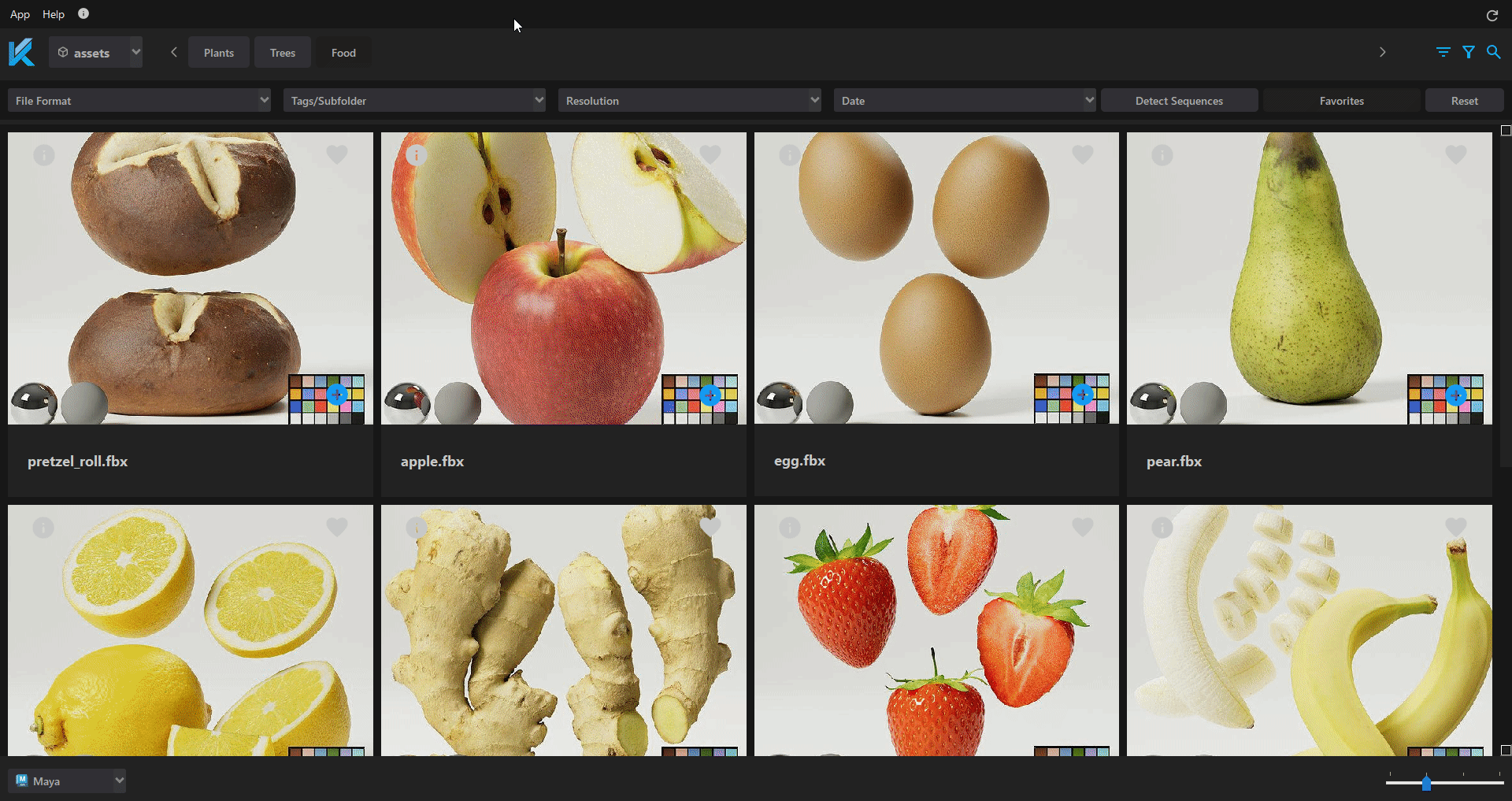Select the Plants tag tab
This screenshot has width=1512, height=801.
[x=219, y=53]
